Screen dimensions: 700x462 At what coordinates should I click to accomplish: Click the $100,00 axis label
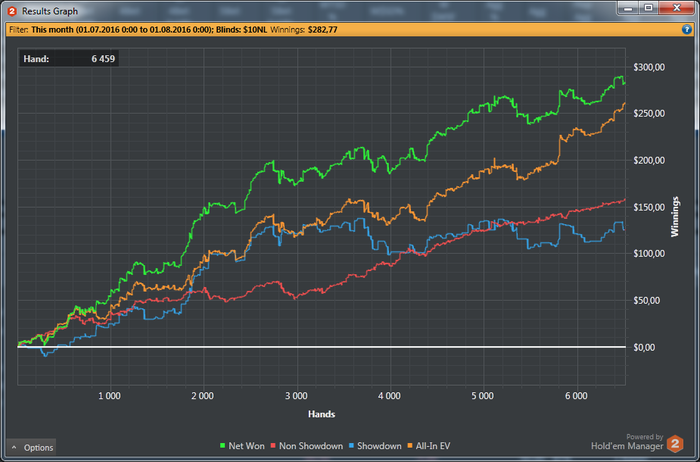[x=649, y=254]
